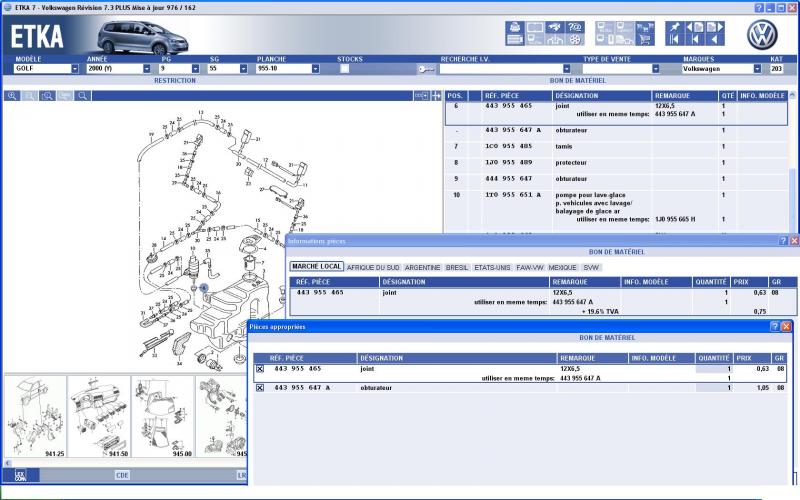Click the plain magnifier icon in diagram toolbar
Screen dimensions: 800x500
point(82,96)
